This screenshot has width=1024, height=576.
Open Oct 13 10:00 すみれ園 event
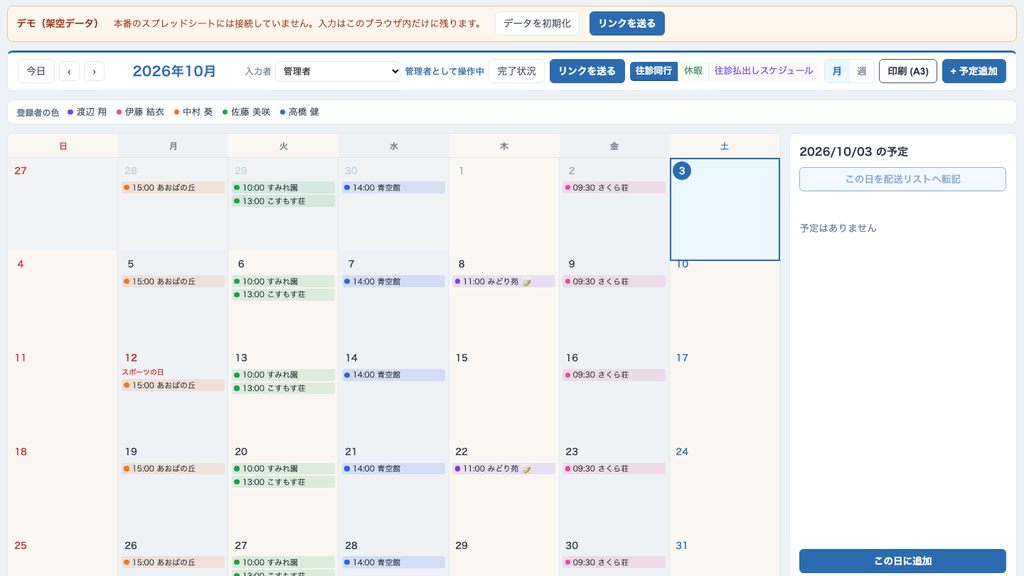coord(283,376)
